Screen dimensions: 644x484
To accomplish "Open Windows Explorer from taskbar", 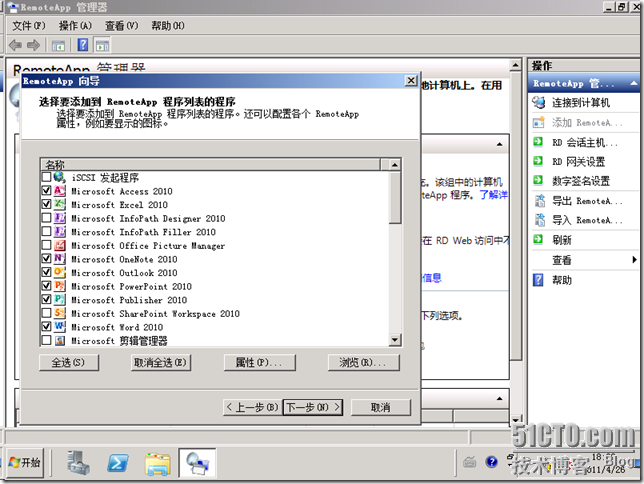I will click(158, 464).
